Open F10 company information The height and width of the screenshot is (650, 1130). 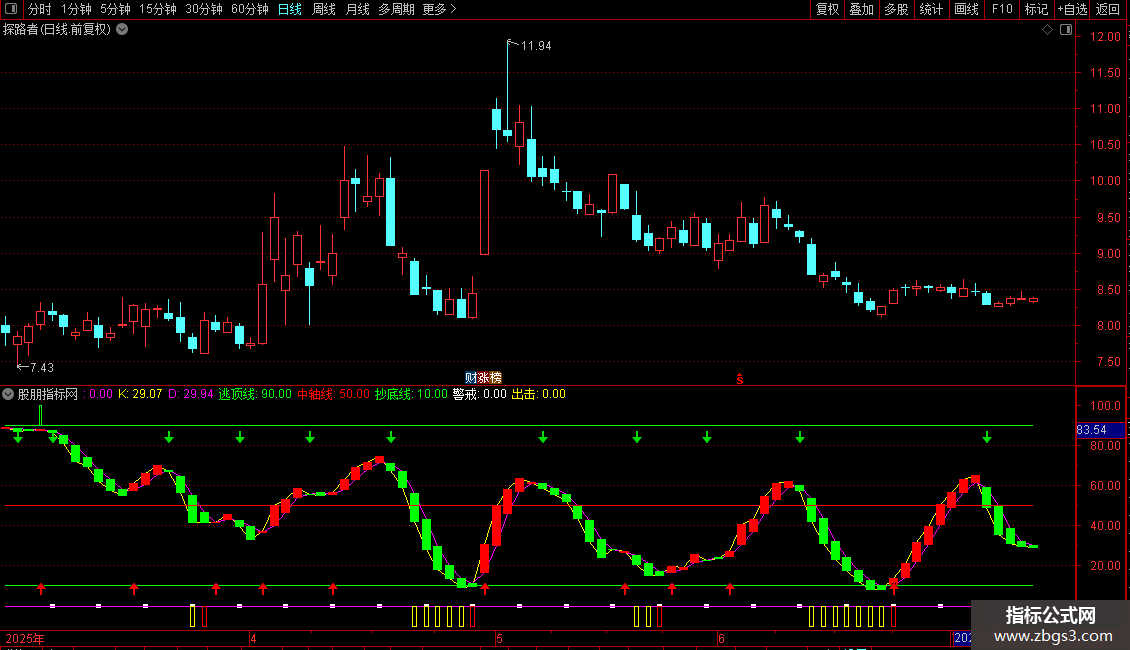tap(1002, 9)
